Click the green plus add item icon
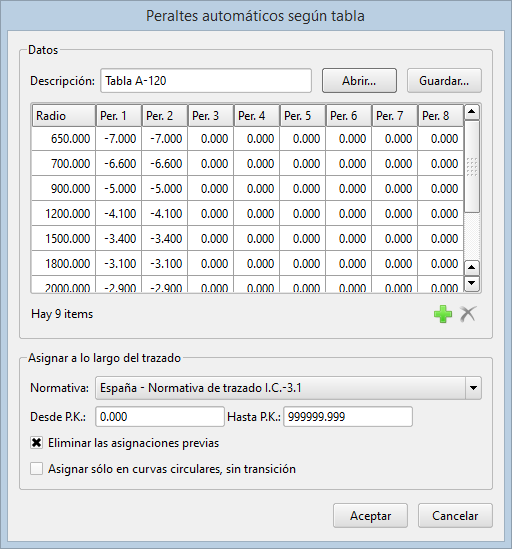 [x=443, y=314]
